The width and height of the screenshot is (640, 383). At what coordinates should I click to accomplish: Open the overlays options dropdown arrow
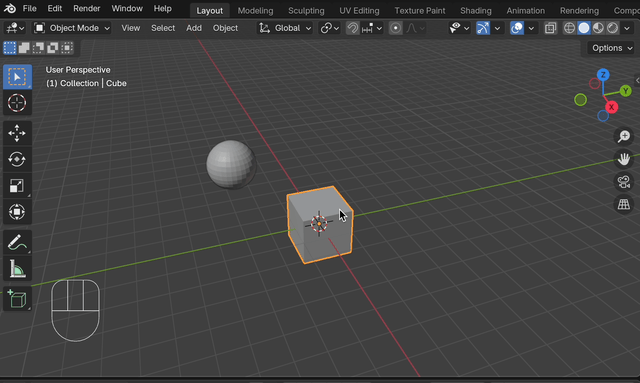pos(531,28)
